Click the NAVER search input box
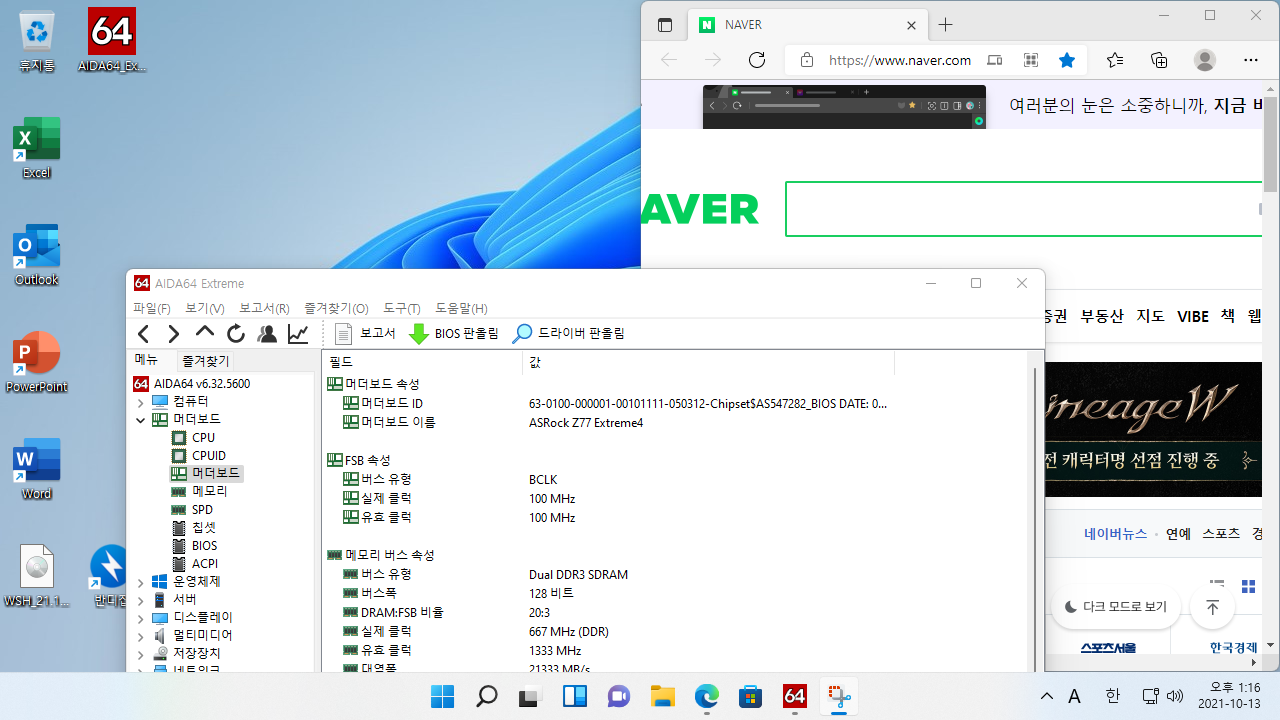This screenshot has height=720, width=1280. point(1024,209)
